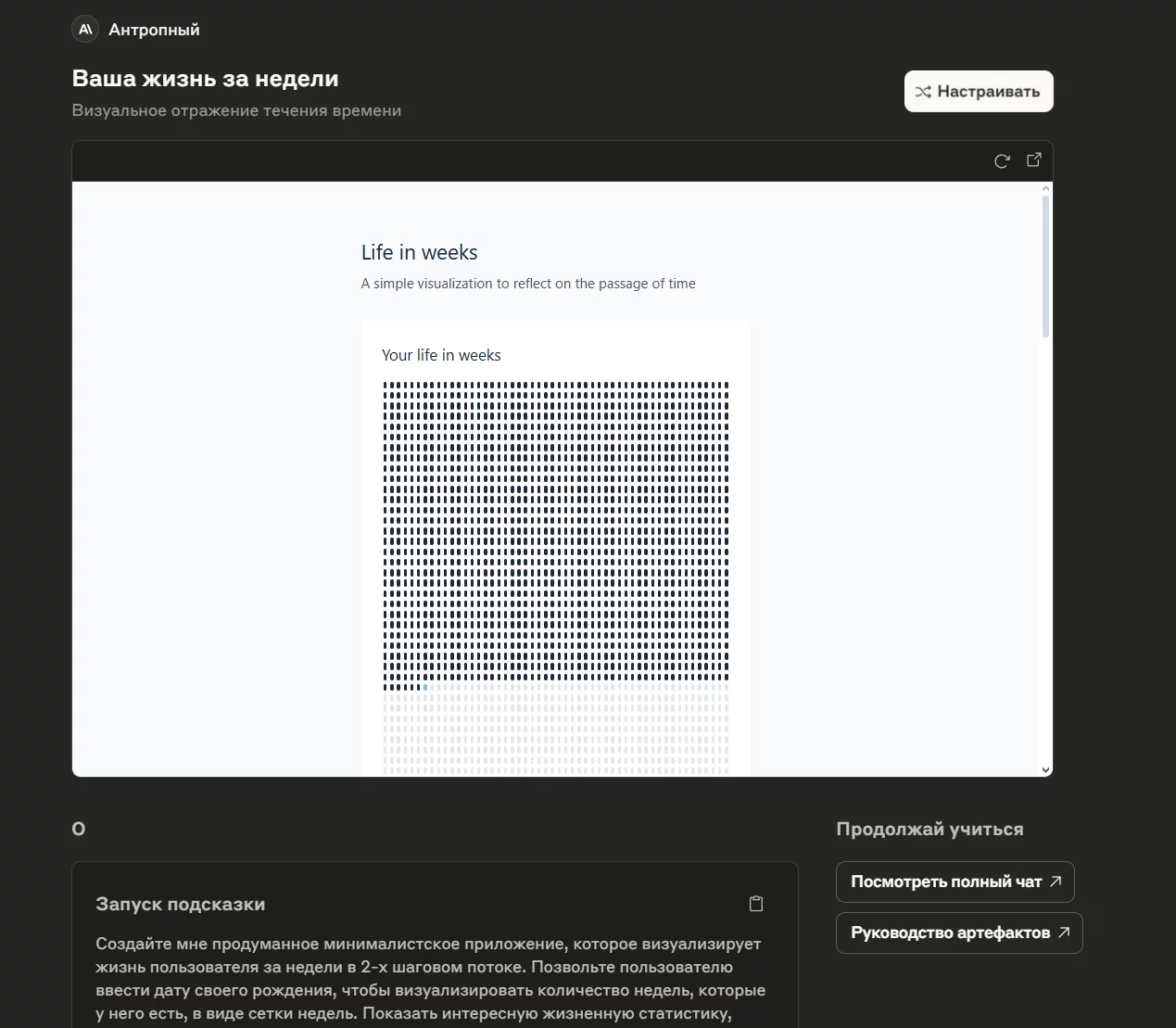Open the Руководство артефактов link
1176x1028 pixels.
click(x=950, y=933)
